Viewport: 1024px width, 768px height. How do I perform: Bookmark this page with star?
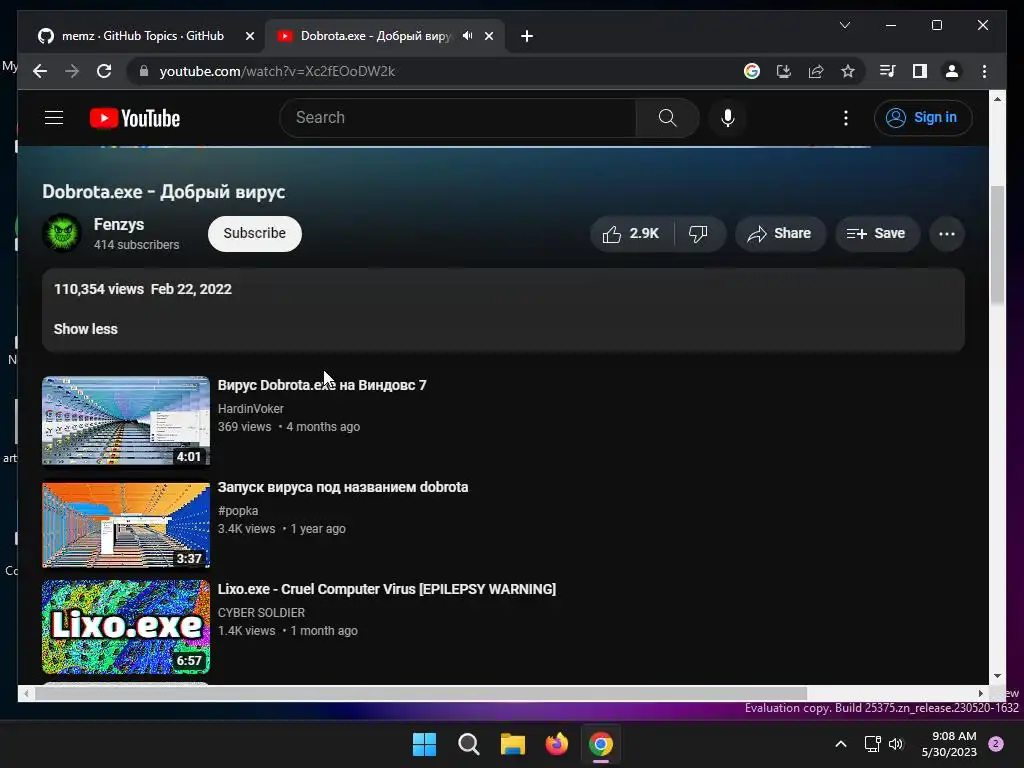(848, 71)
